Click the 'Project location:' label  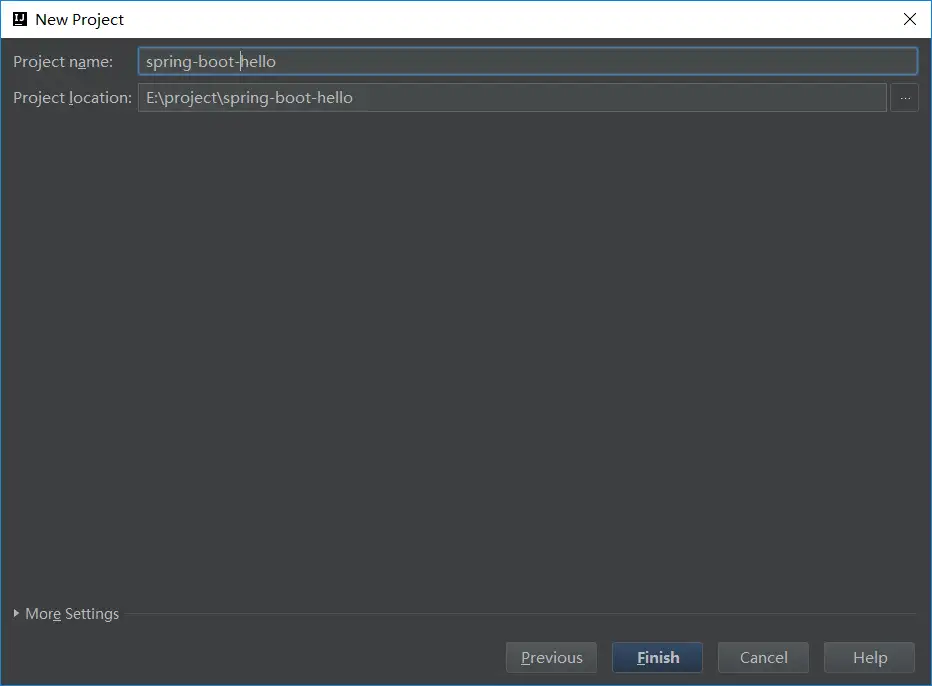72,98
